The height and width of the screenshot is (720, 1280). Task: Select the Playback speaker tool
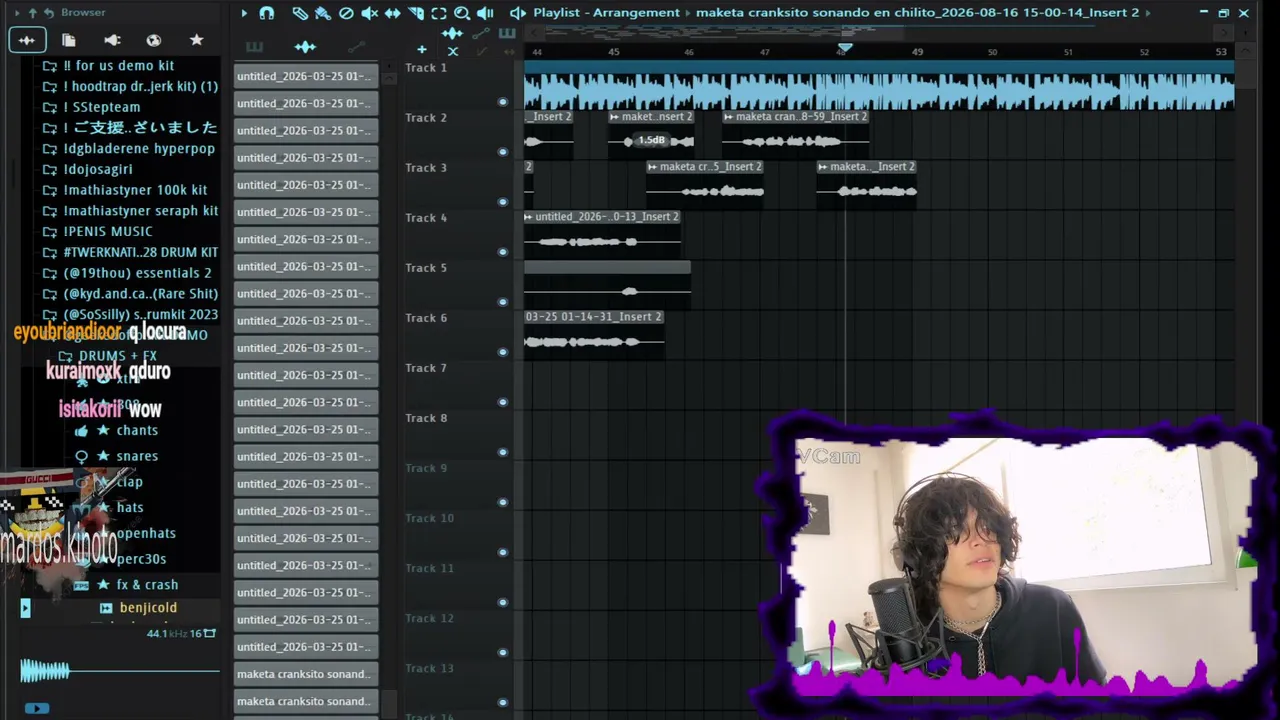[485, 13]
